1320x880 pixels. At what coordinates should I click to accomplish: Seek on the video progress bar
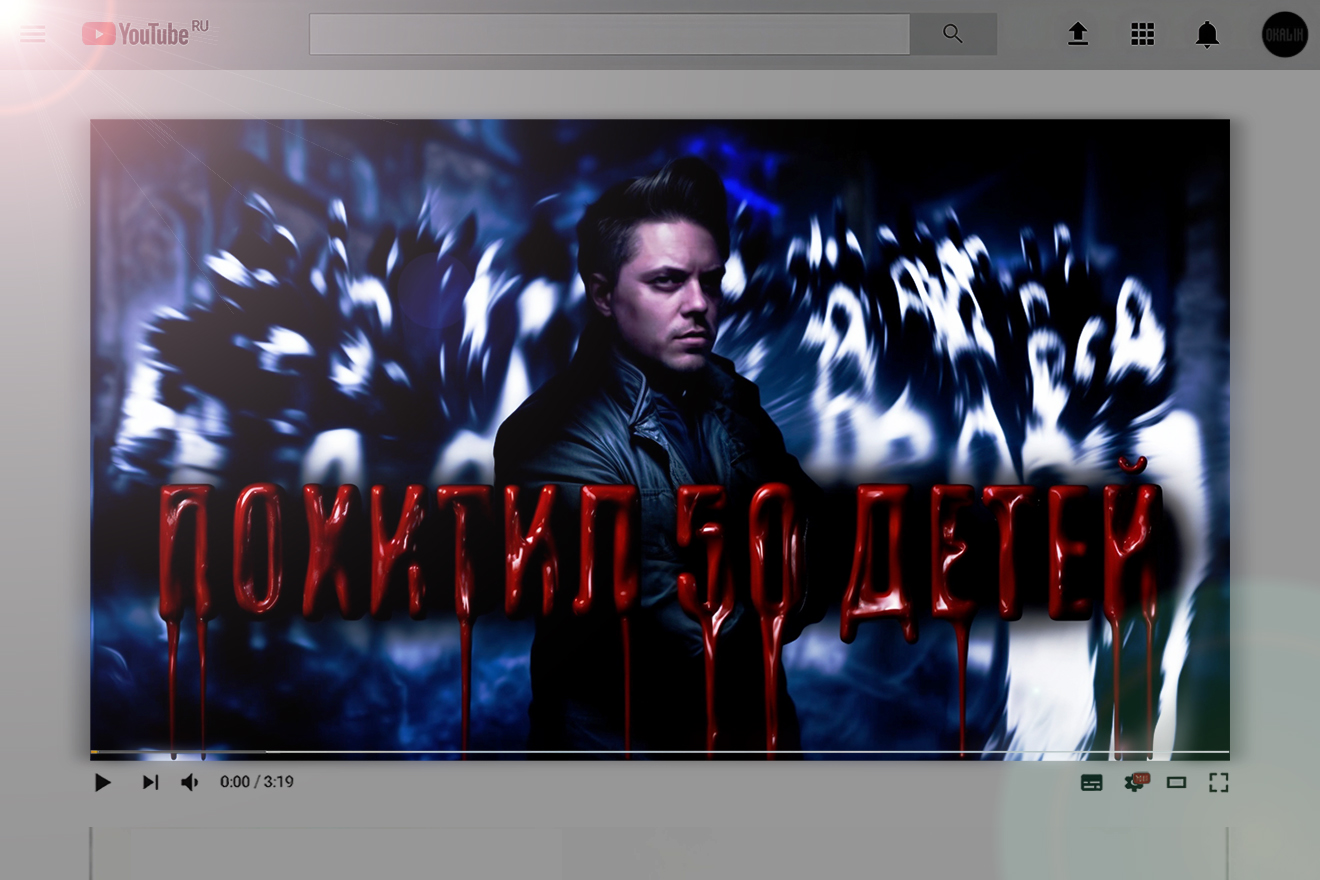[660, 752]
